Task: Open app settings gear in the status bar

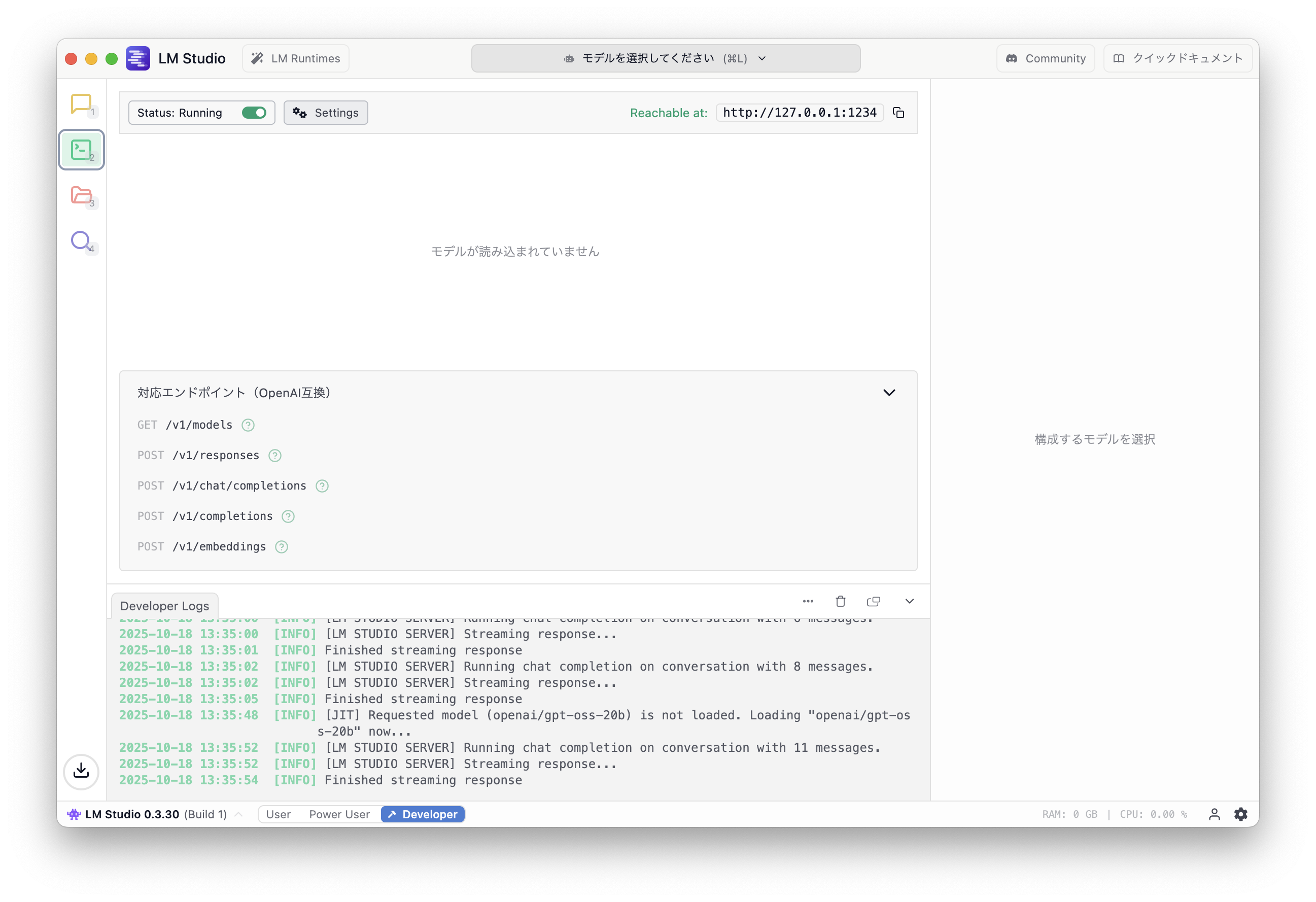Action: click(x=1241, y=814)
